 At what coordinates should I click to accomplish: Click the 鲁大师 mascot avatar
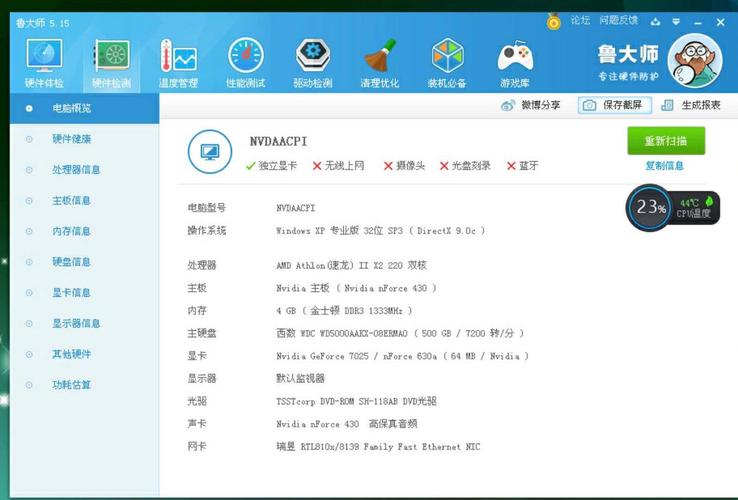[x=695, y=61]
